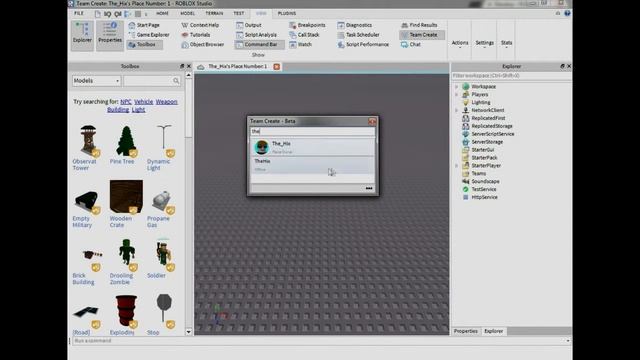Image resolution: width=640 pixels, height=360 pixels.
Task: Expand the Workspace tree node
Action: [457, 87]
